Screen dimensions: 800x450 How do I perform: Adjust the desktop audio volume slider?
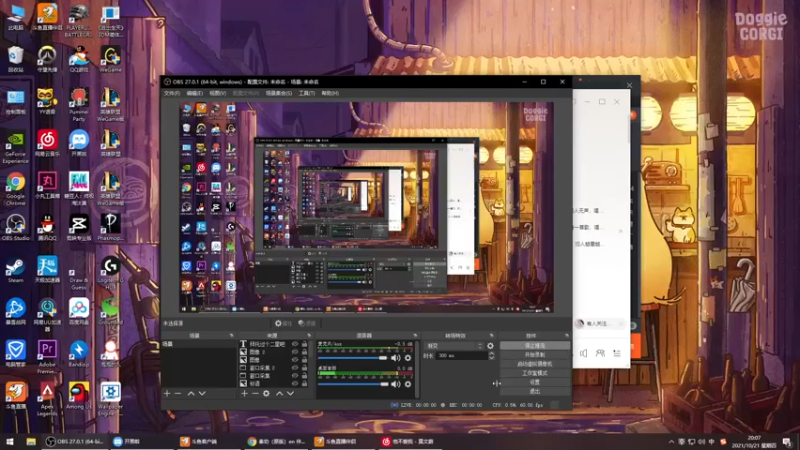[x=353, y=384]
